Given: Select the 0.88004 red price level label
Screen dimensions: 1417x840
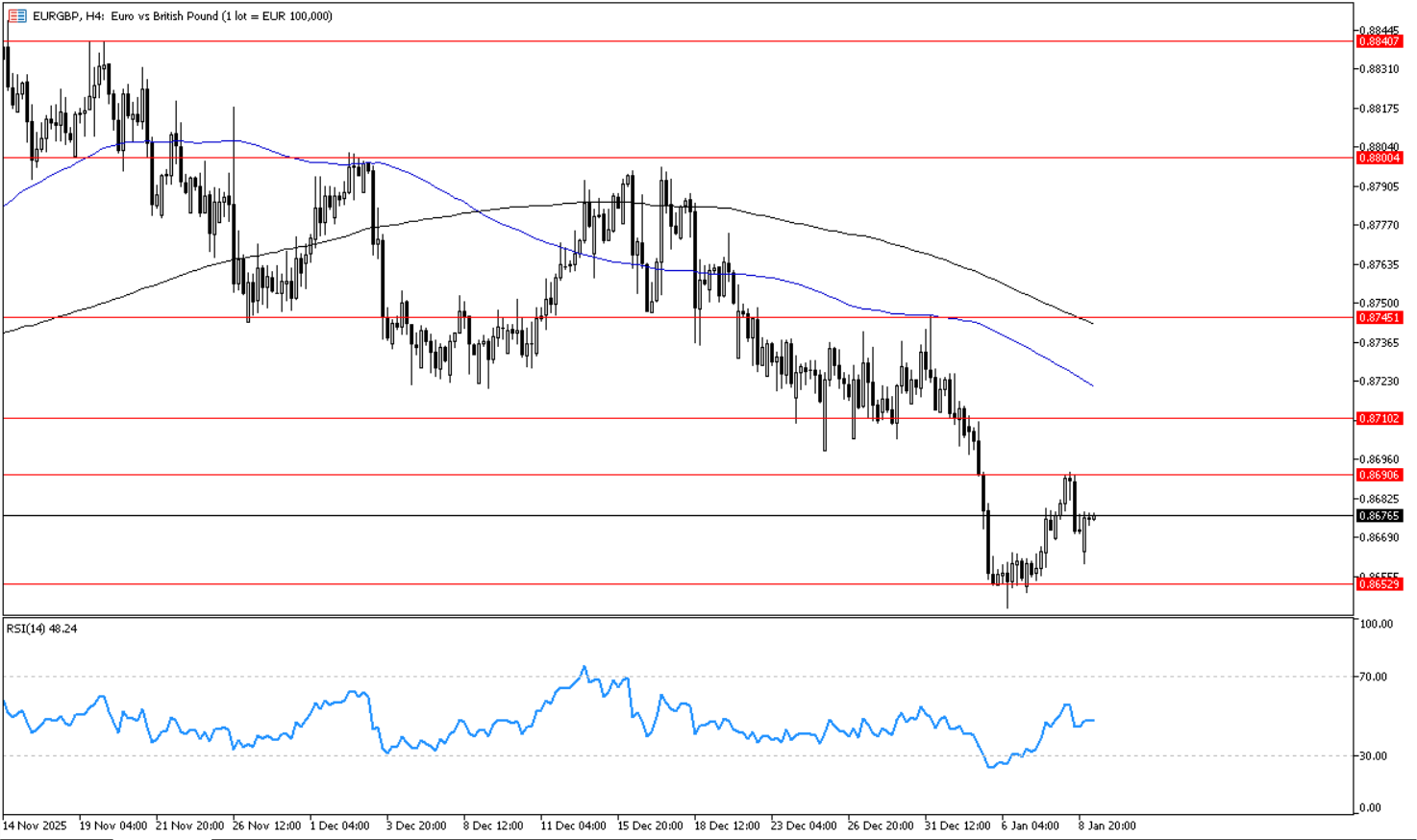Looking at the screenshot, I should tap(1379, 158).
